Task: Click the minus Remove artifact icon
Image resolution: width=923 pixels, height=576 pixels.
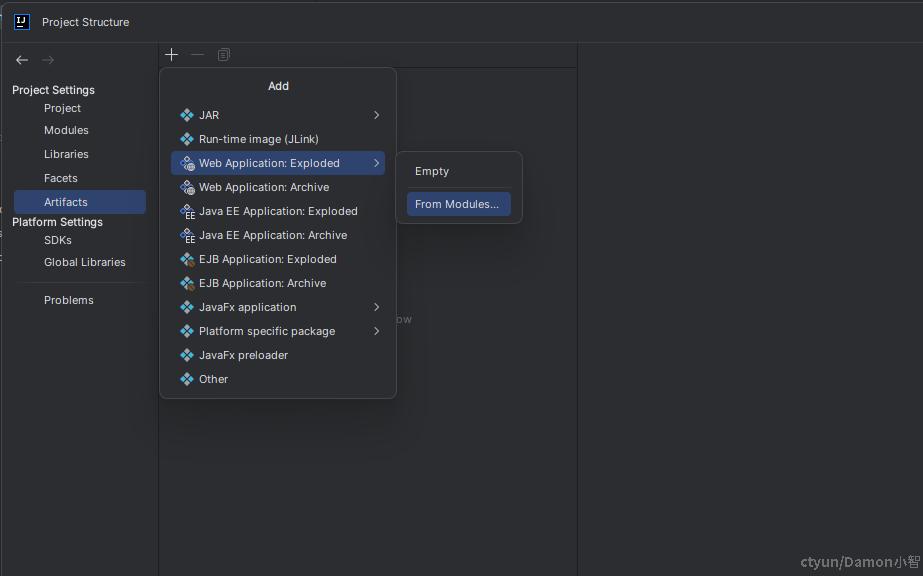Action: click(197, 55)
